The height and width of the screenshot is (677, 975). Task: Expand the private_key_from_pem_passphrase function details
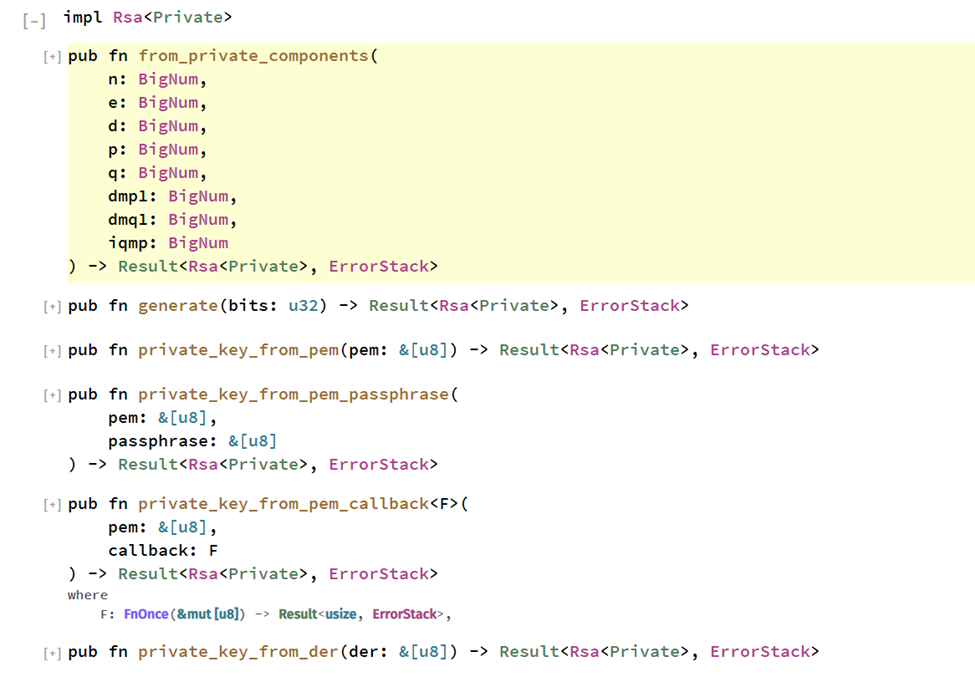pyautogui.click(x=51, y=394)
